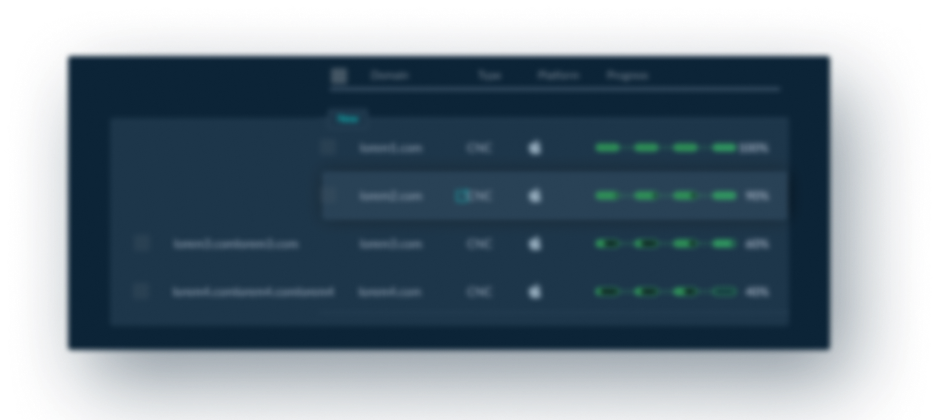Screen dimensions: 938x420
Task: Click the Apple platform icon in lorem1.com row
Action: tap(535, 148)
